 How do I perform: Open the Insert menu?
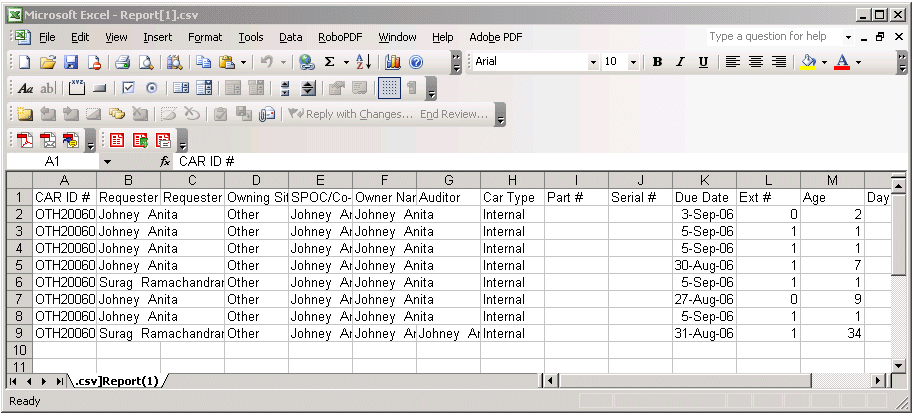coord(158,37)
